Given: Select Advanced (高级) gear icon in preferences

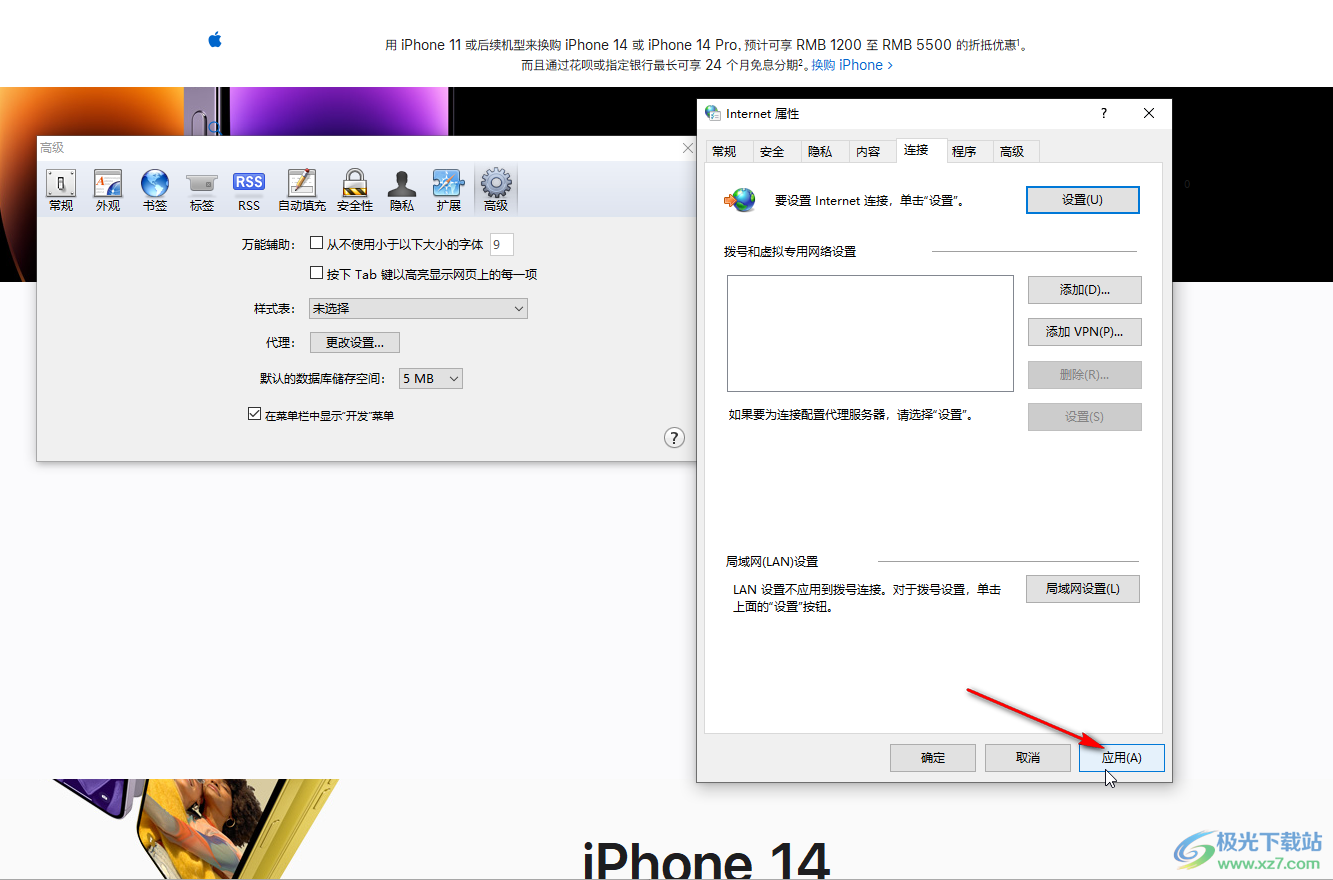Looking at the screenshot, I should pos(496,190).
